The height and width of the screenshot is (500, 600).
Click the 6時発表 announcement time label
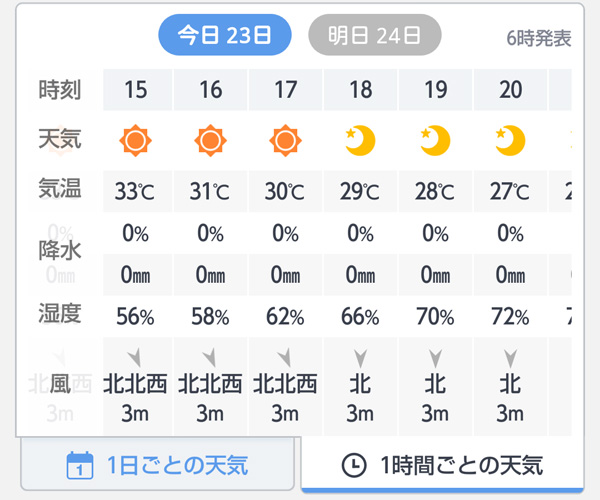539,38
